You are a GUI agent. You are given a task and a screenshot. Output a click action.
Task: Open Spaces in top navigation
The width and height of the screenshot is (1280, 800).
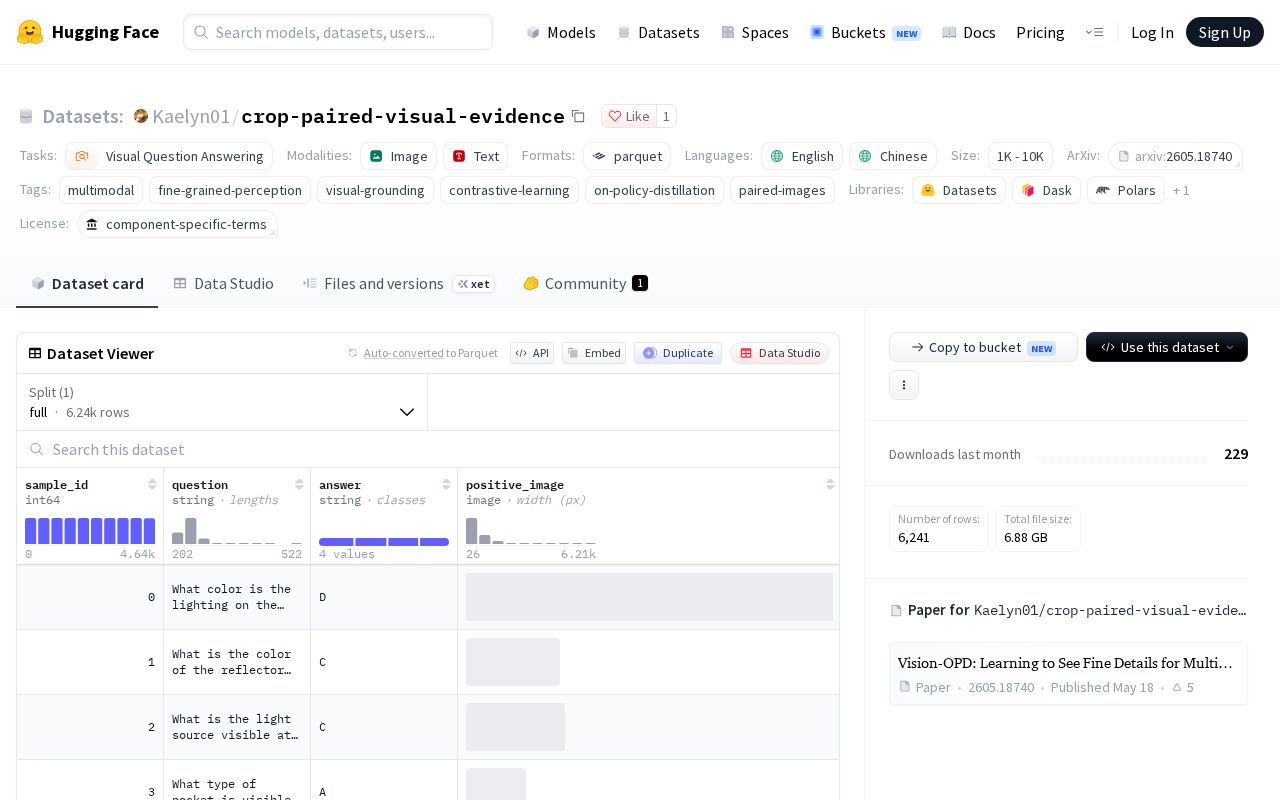click(x=755, y=32)
